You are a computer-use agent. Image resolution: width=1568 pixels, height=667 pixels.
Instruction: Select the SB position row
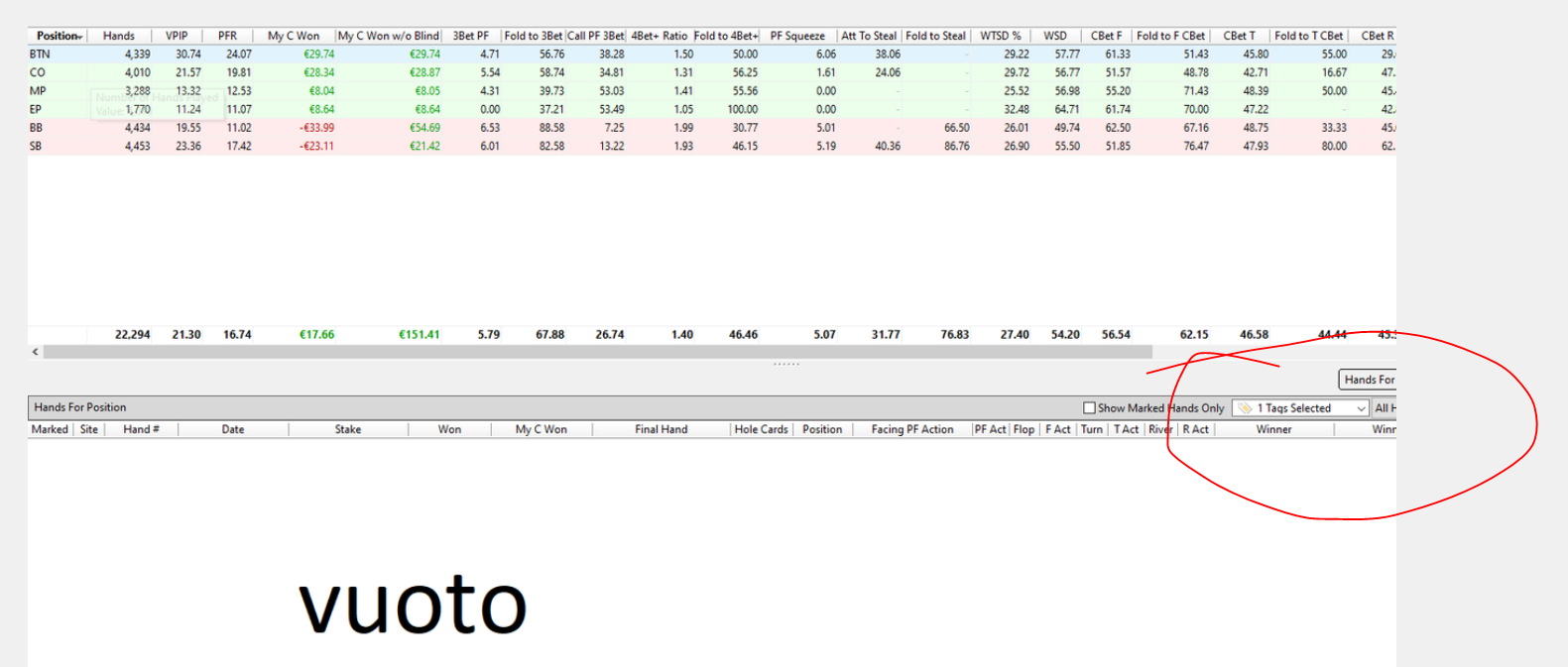711,146
